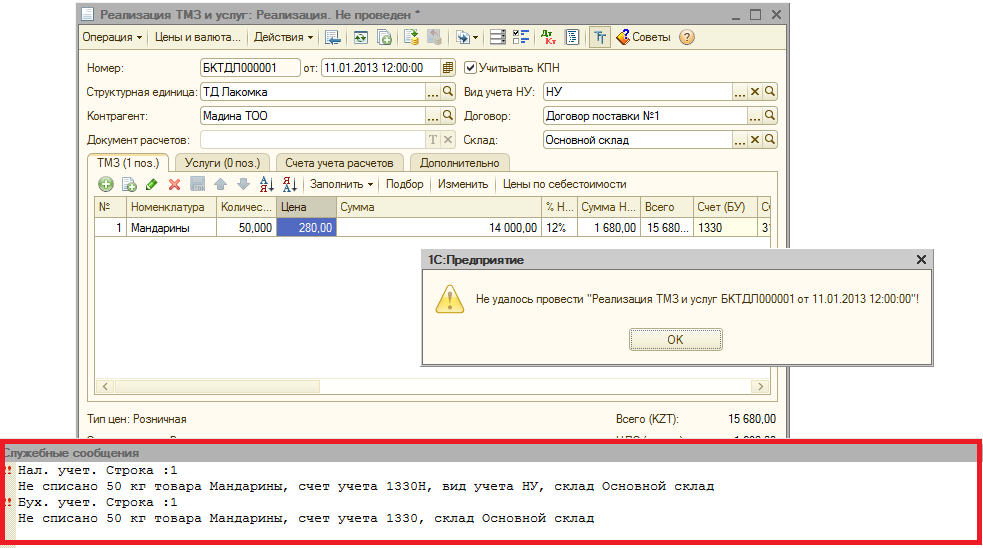Click the green Add row icon
Image resolution: width=983 pixels, height=548 pixels.
point(106,184)
